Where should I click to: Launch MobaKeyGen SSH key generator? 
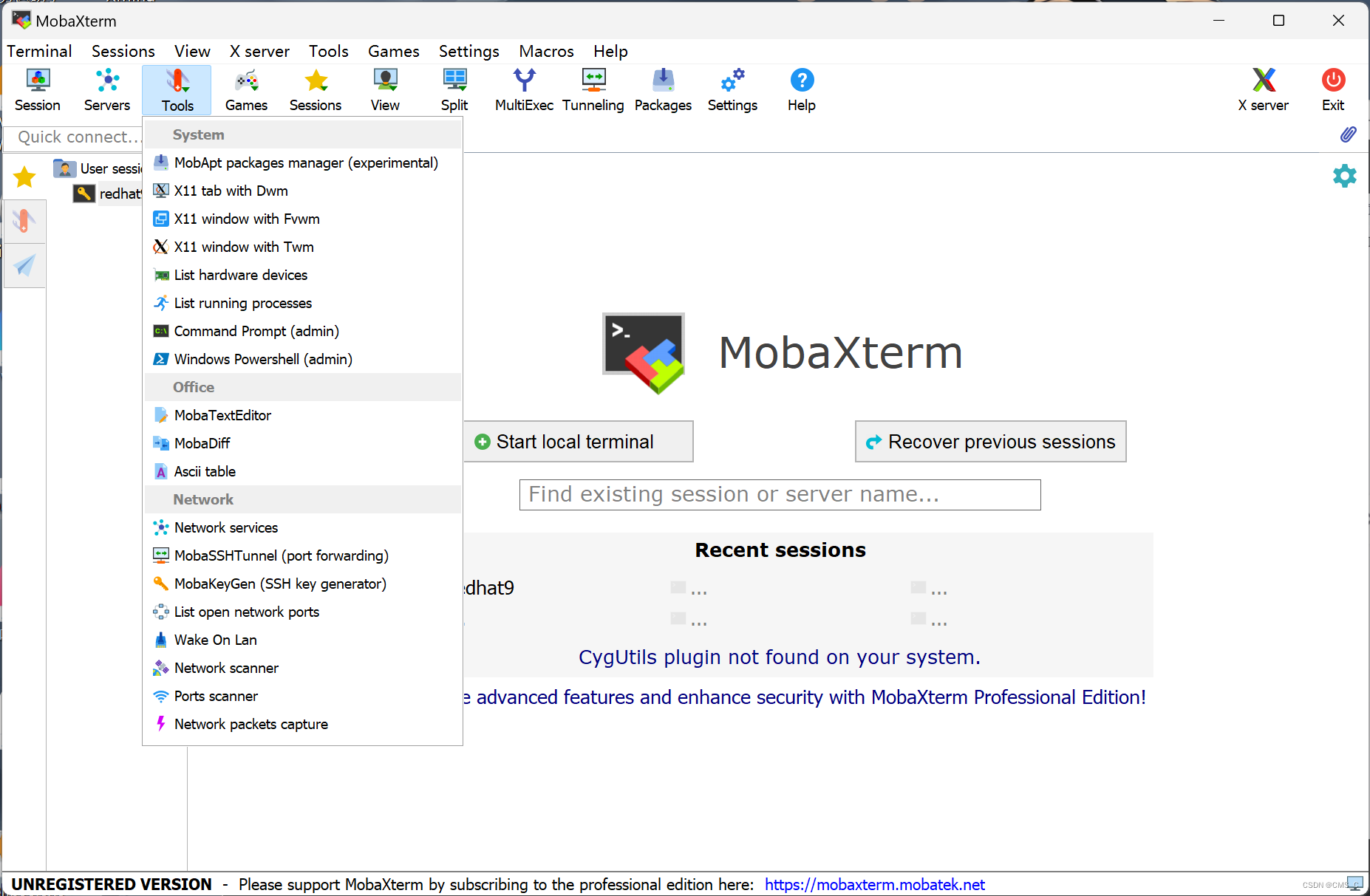(x=303, y=584)
